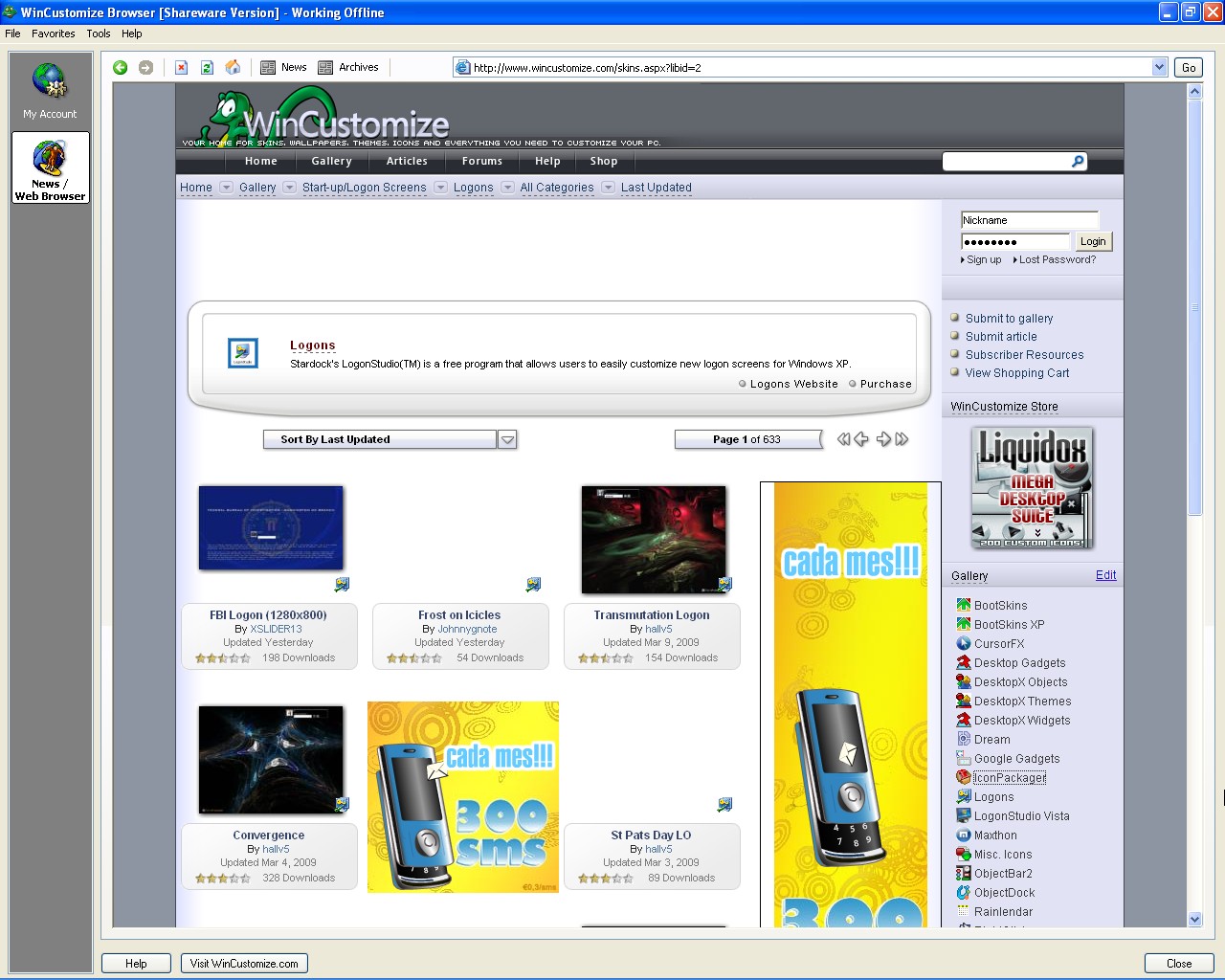Click the Go button
The height and width of the screenshot is (980, 1225).
click(1189, 67)
